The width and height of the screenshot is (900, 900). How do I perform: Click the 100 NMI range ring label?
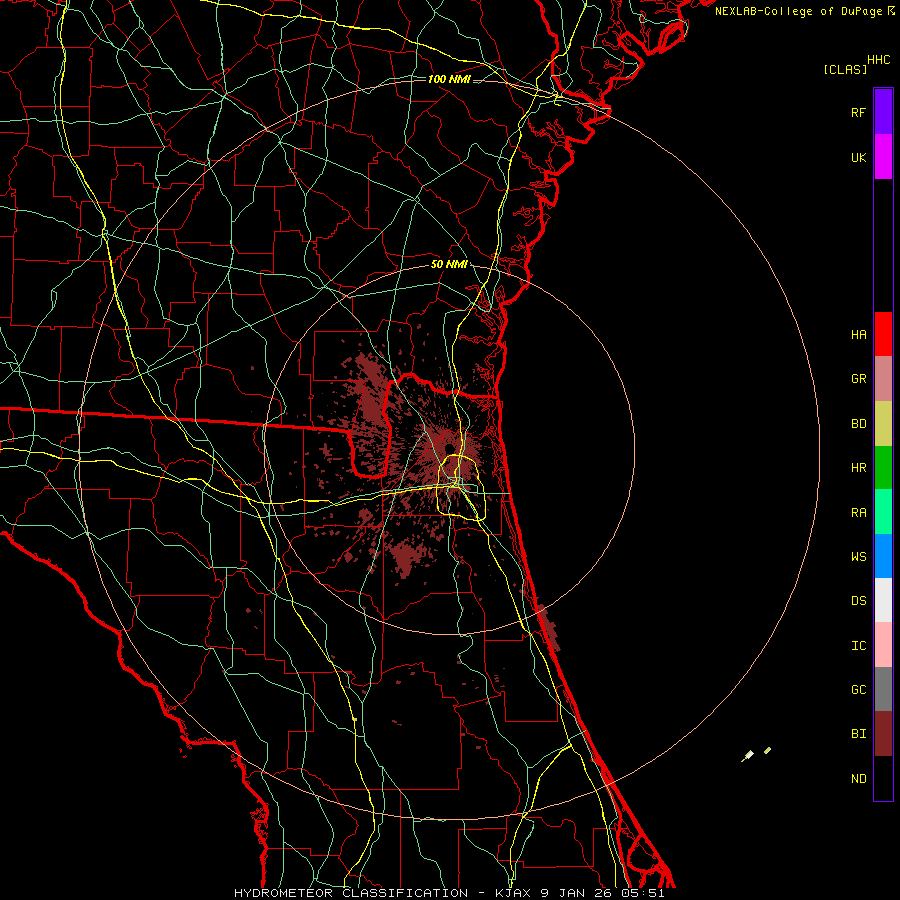coord(449,79)
